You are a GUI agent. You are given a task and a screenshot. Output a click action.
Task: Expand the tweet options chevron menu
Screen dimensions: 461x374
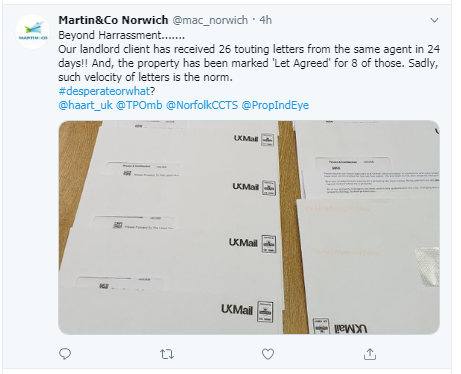click(434, 20)
